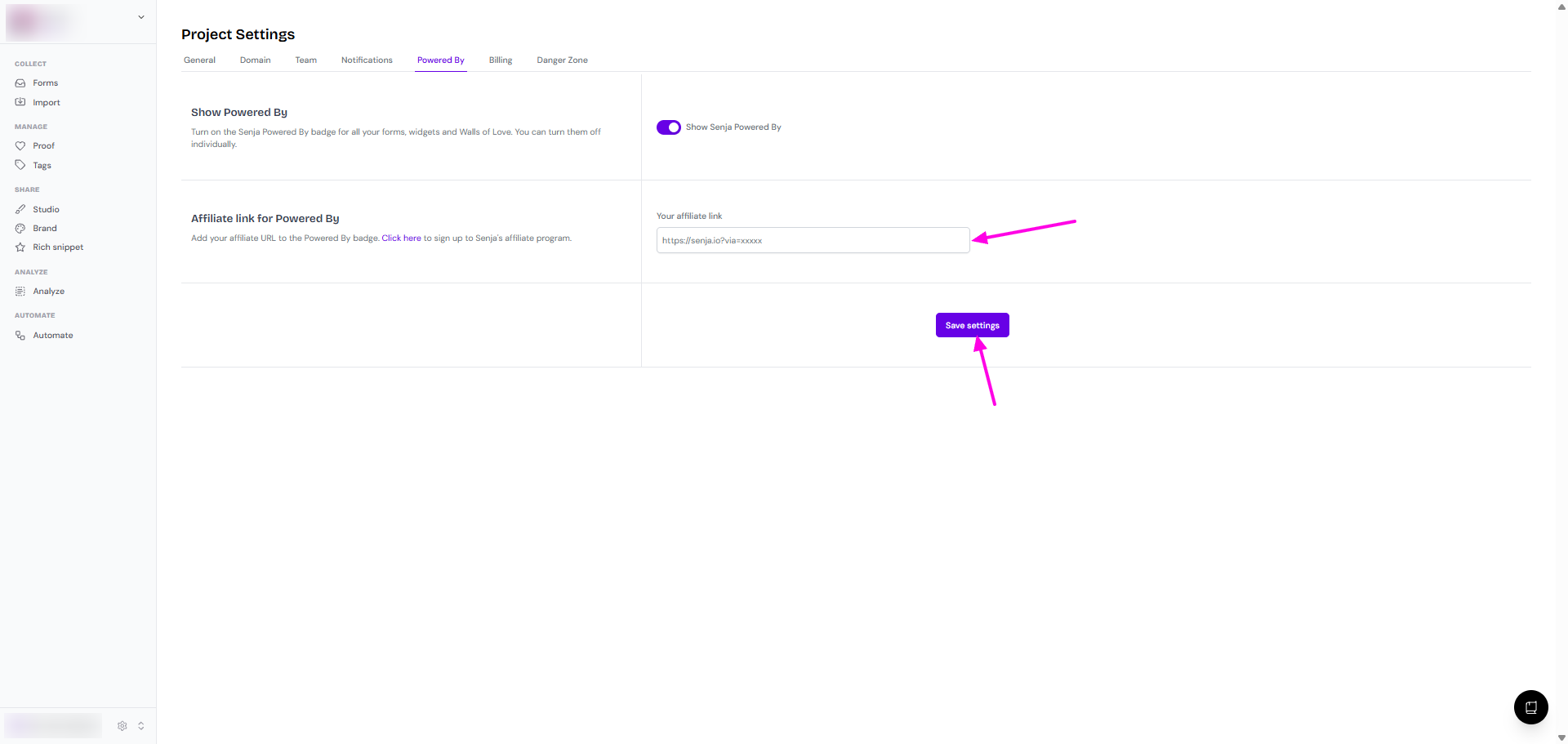The width and height of the screenshot is (1568, 744).
Task: Click the Rich snippet star icon
Action: tap(20, 247)
